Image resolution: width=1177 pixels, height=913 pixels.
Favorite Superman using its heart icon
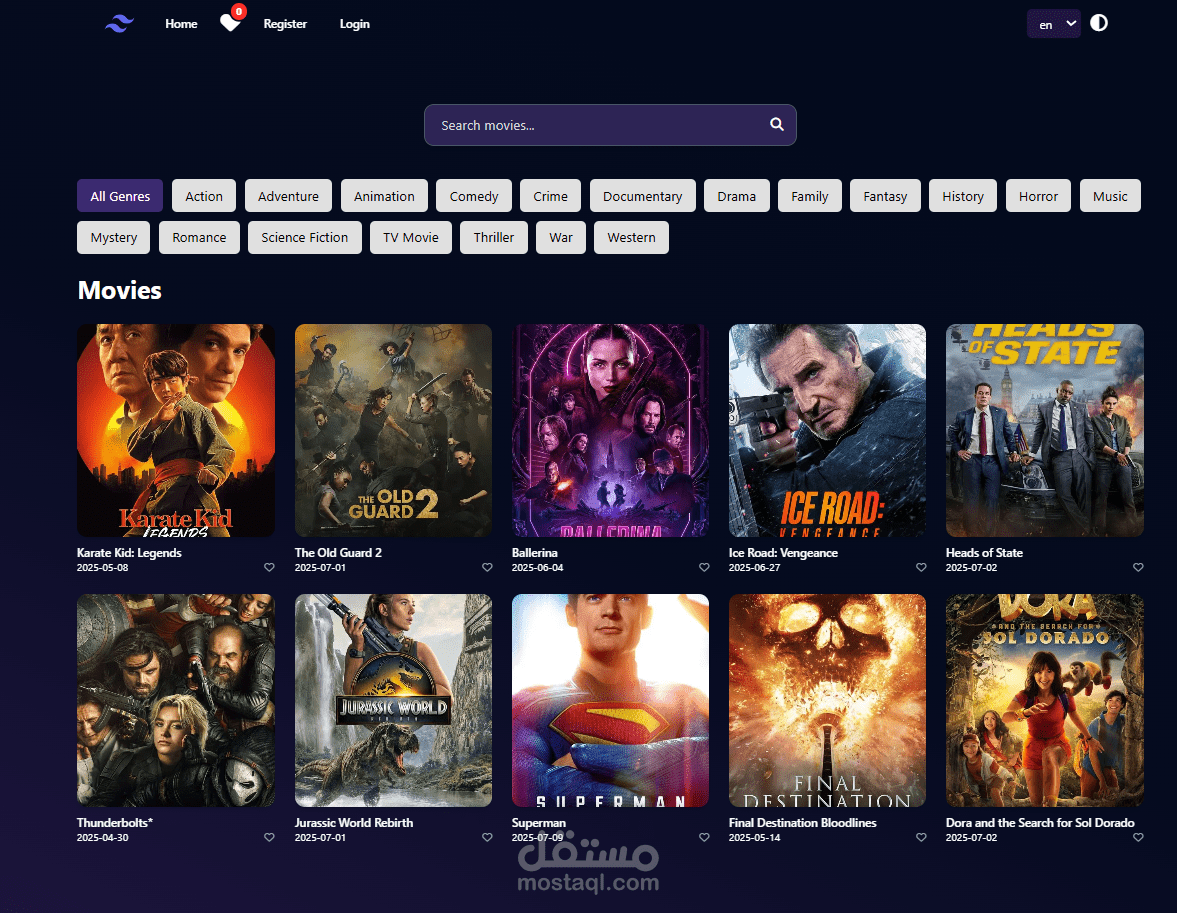coord(704,837)
